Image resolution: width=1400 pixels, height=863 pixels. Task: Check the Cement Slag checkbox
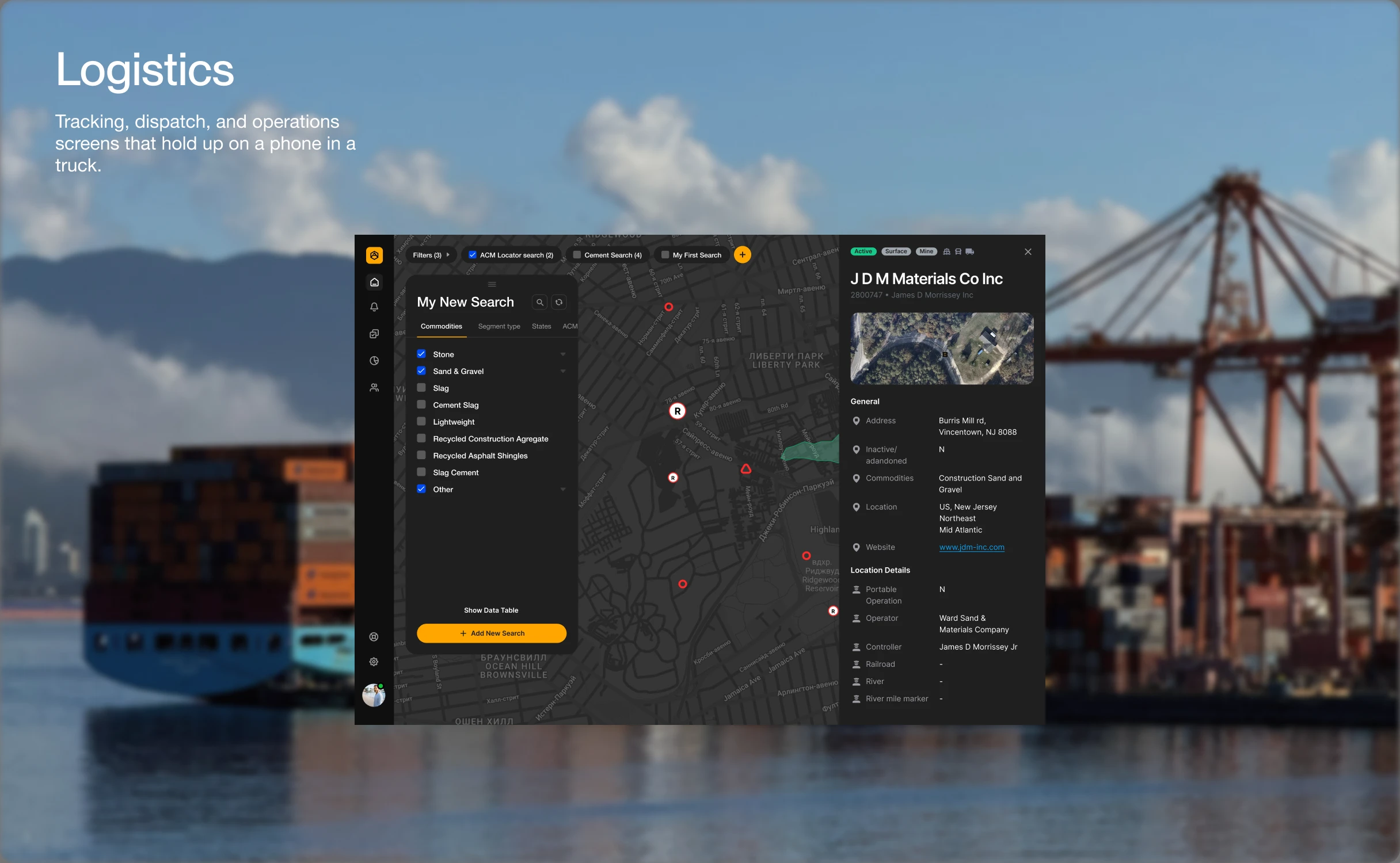pos(421,404)
